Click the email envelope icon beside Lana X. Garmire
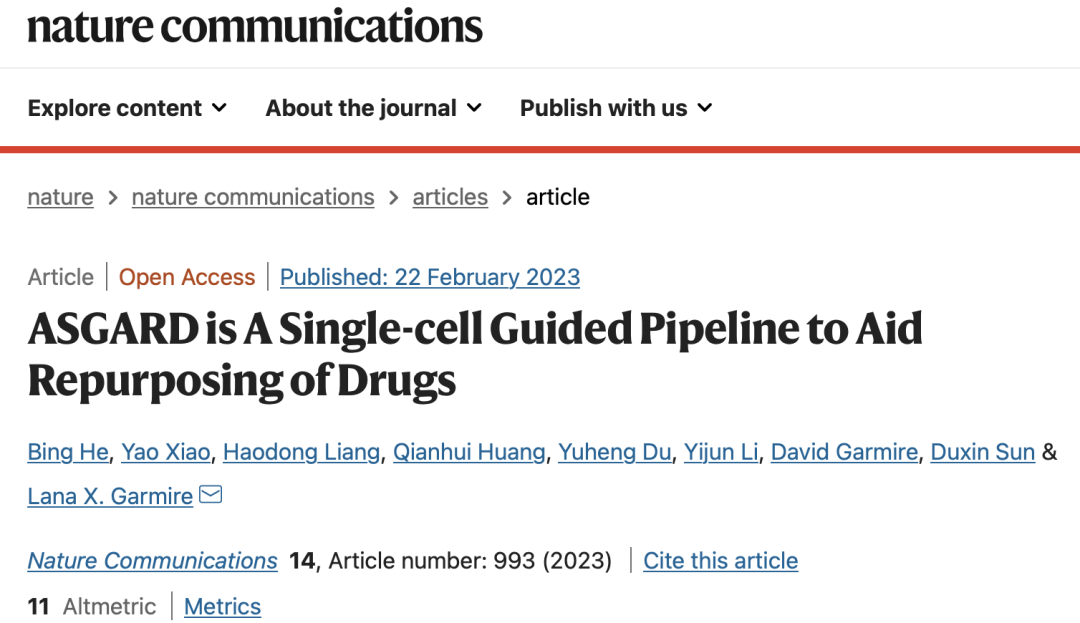Screen dimensions: 1080x623 [x=210, y=495]
